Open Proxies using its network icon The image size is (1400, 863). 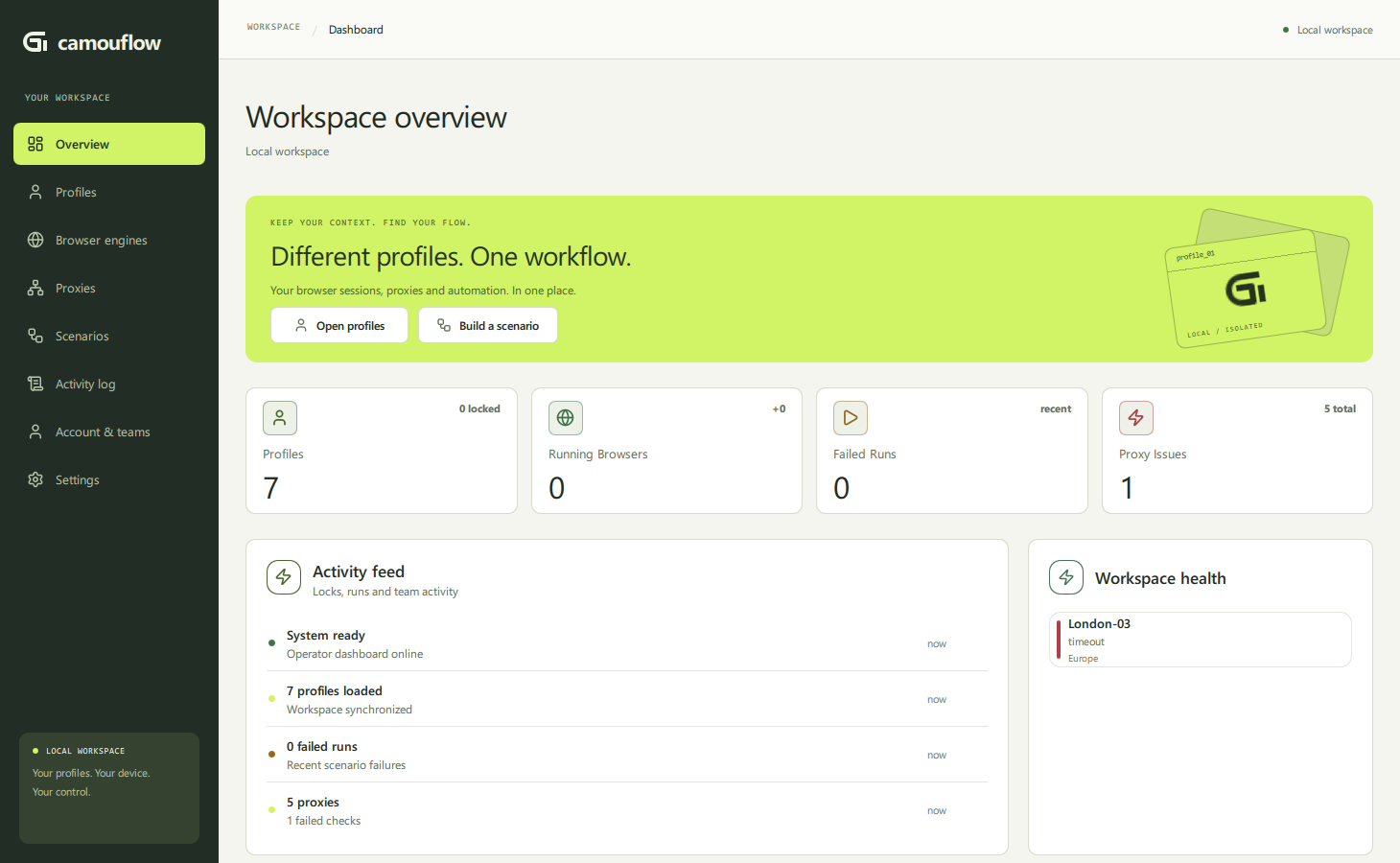pos(35,288)
